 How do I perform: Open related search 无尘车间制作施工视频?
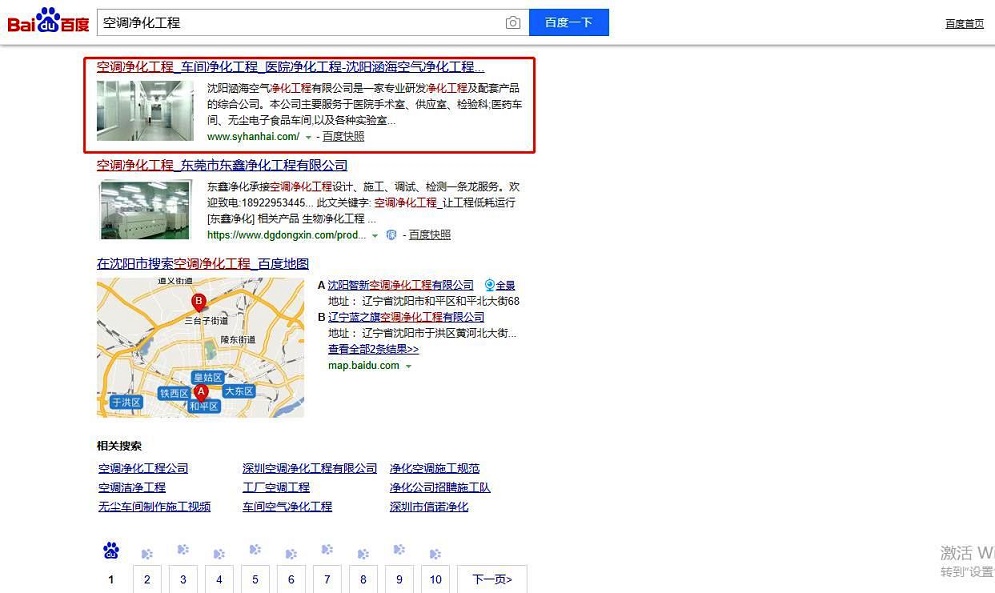coord(154,507)
